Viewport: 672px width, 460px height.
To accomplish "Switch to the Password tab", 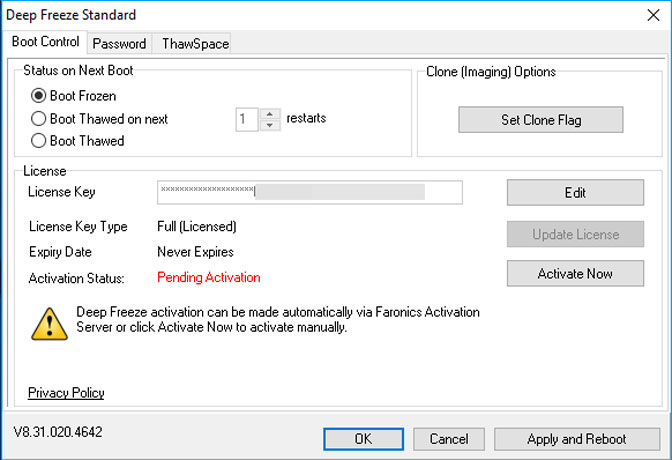I will (119, 44).
